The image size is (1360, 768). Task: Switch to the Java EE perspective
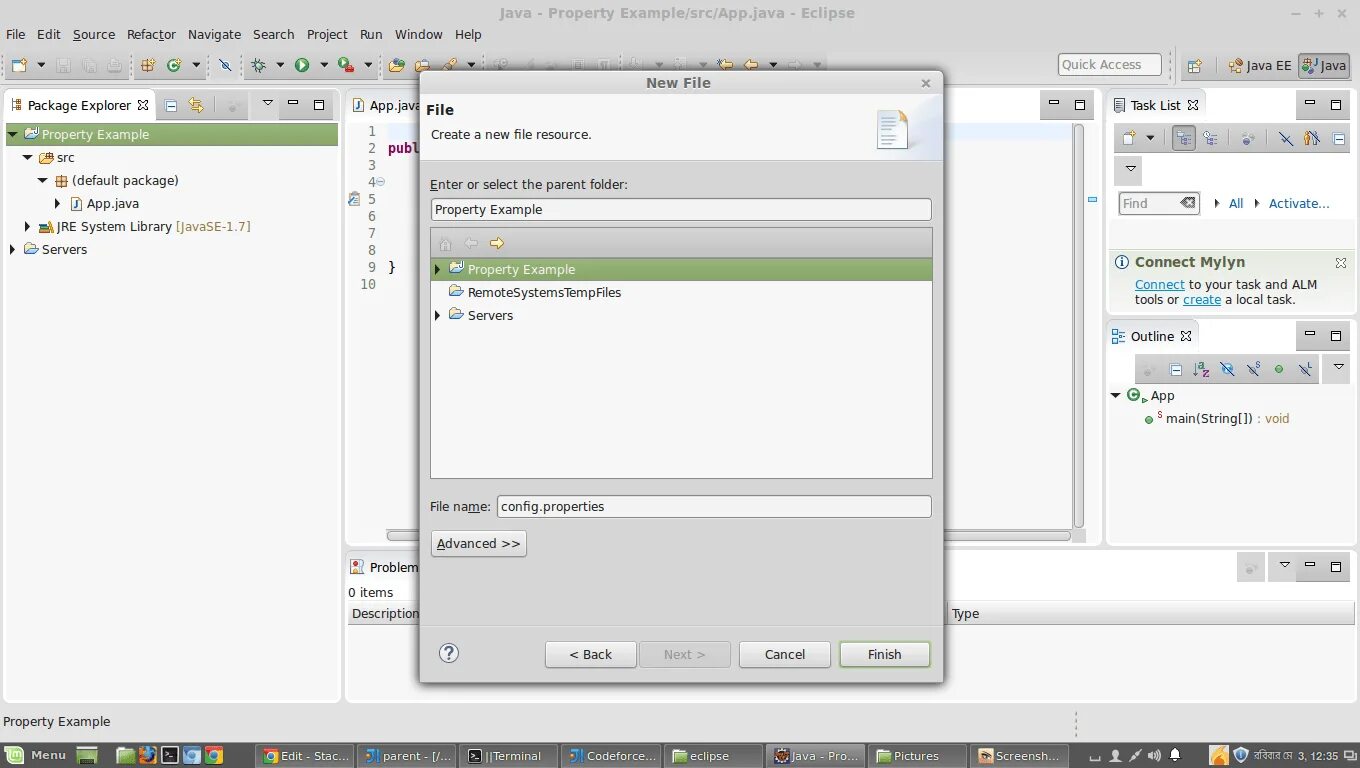(x=1259, y=66)
